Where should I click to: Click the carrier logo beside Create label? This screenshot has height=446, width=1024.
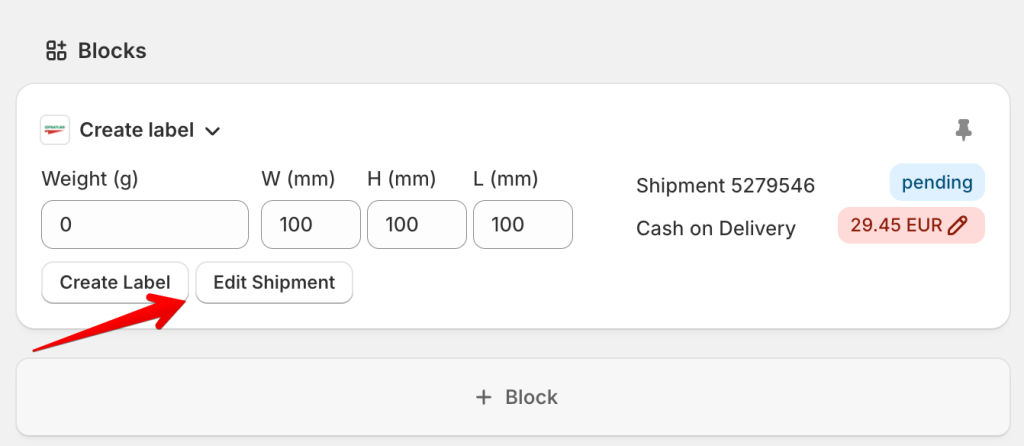(x=54, y=130)
